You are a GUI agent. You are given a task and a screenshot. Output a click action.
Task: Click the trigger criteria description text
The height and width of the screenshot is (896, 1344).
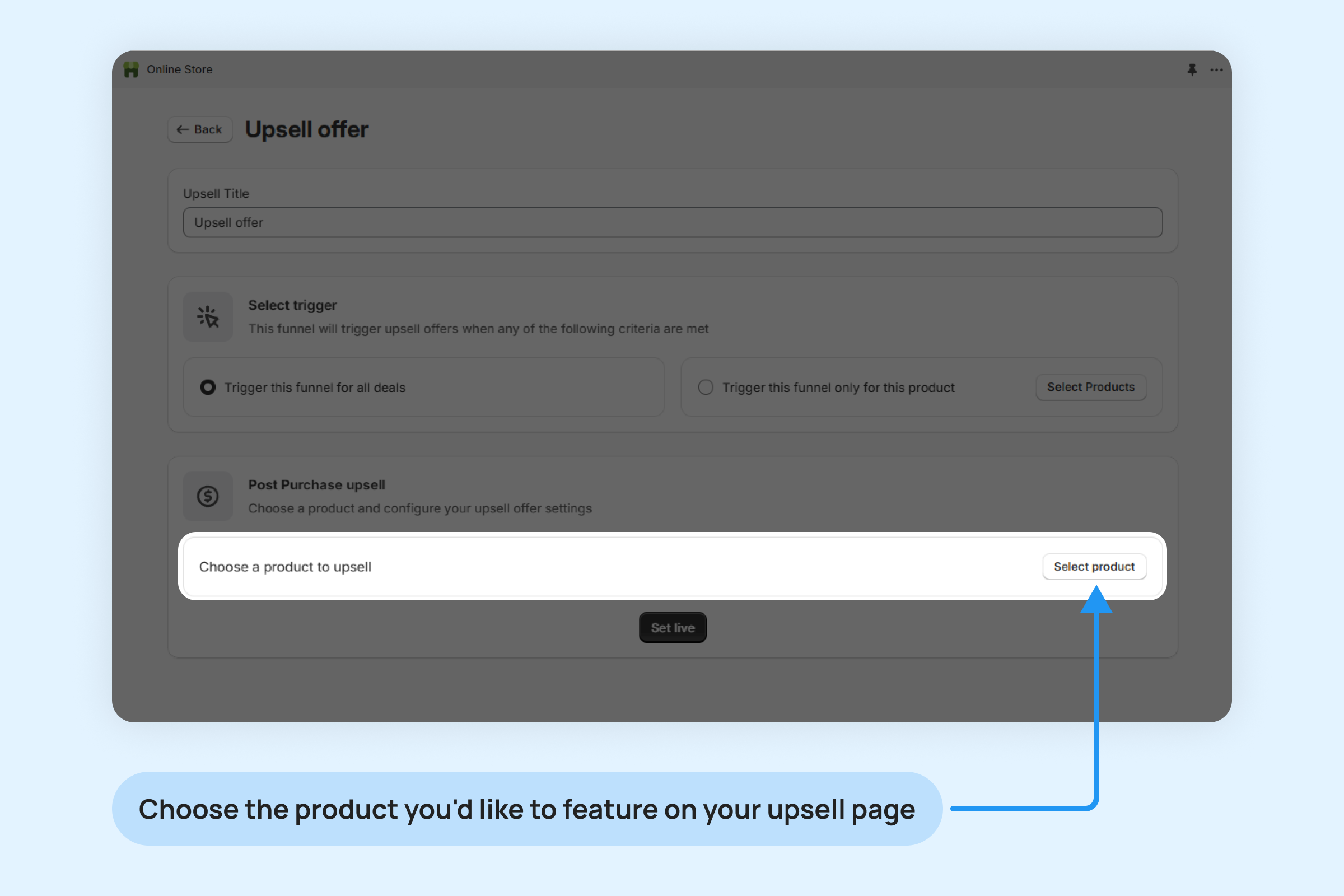[478, 329]
